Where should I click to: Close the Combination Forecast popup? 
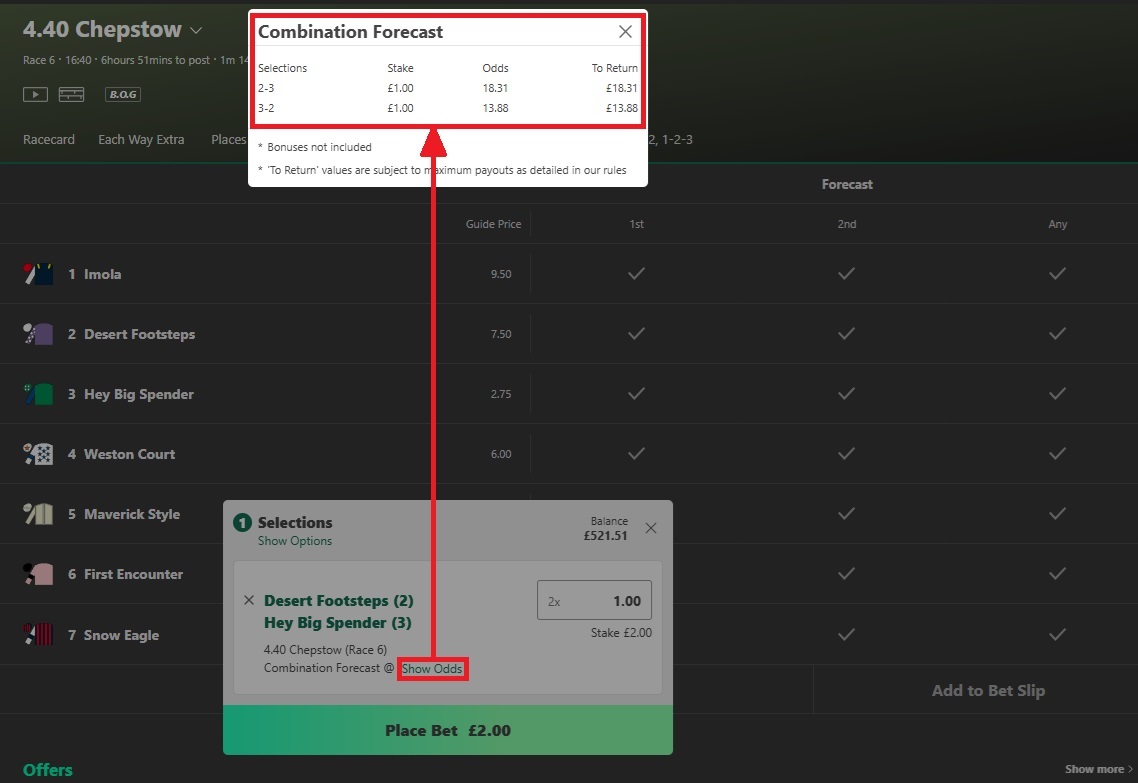coord(625,31)
